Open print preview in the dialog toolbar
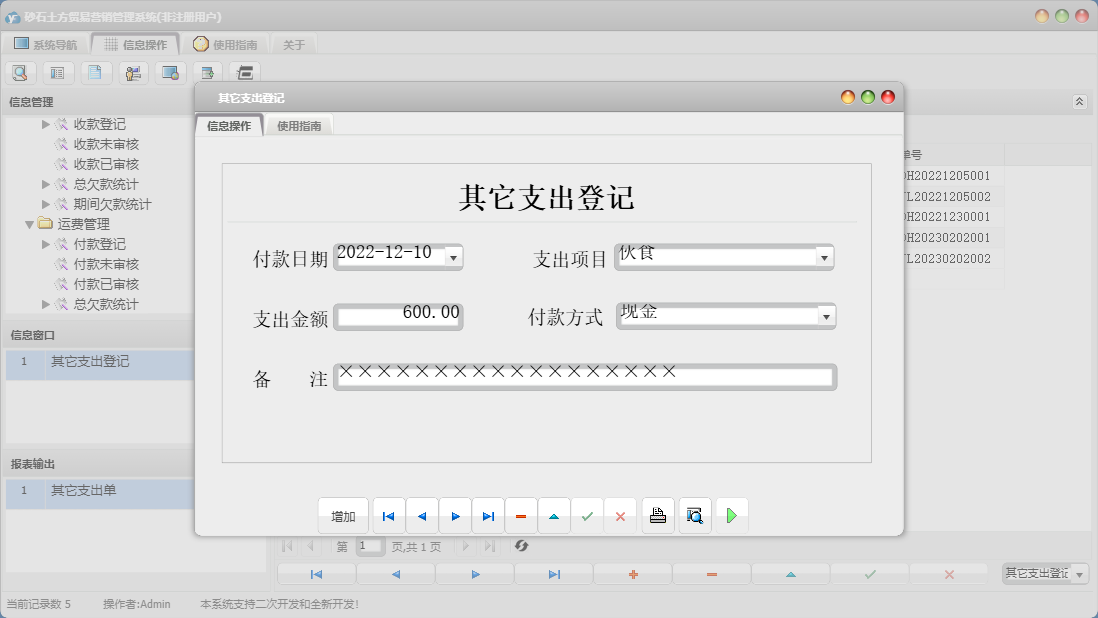 point(694,514)
